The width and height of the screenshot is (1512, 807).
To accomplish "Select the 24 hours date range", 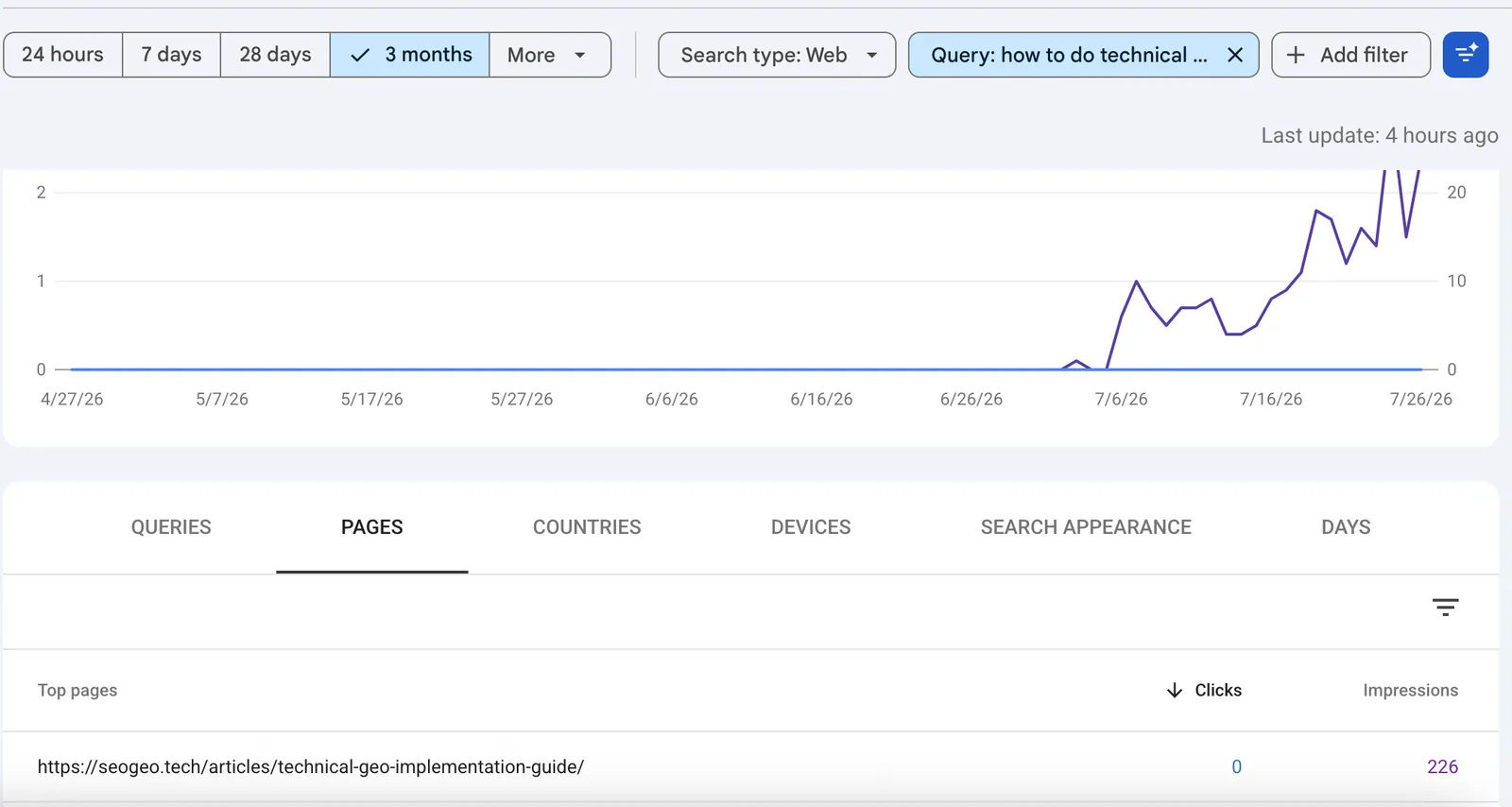I will click(63, 55).
